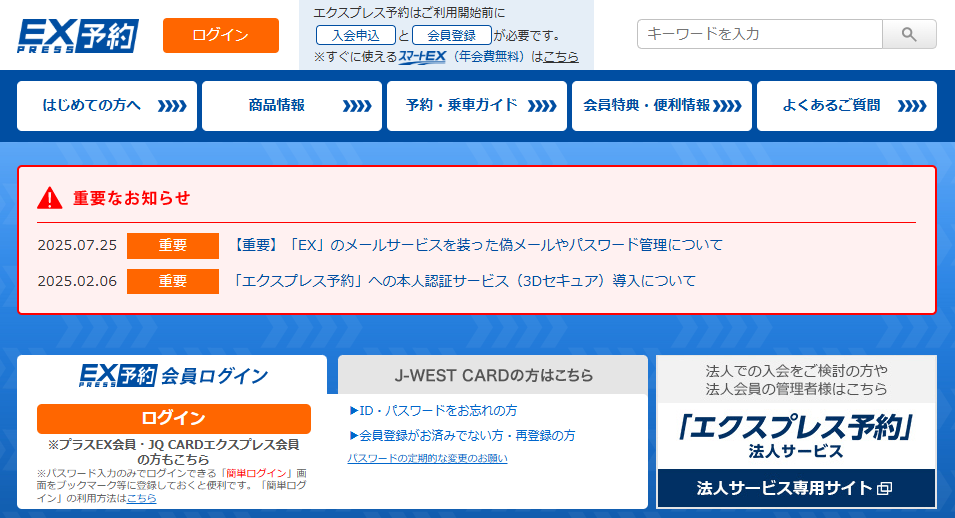Click the EX Press 予約 logo
This screenshot has width=955, height=518.
point(78,35)
